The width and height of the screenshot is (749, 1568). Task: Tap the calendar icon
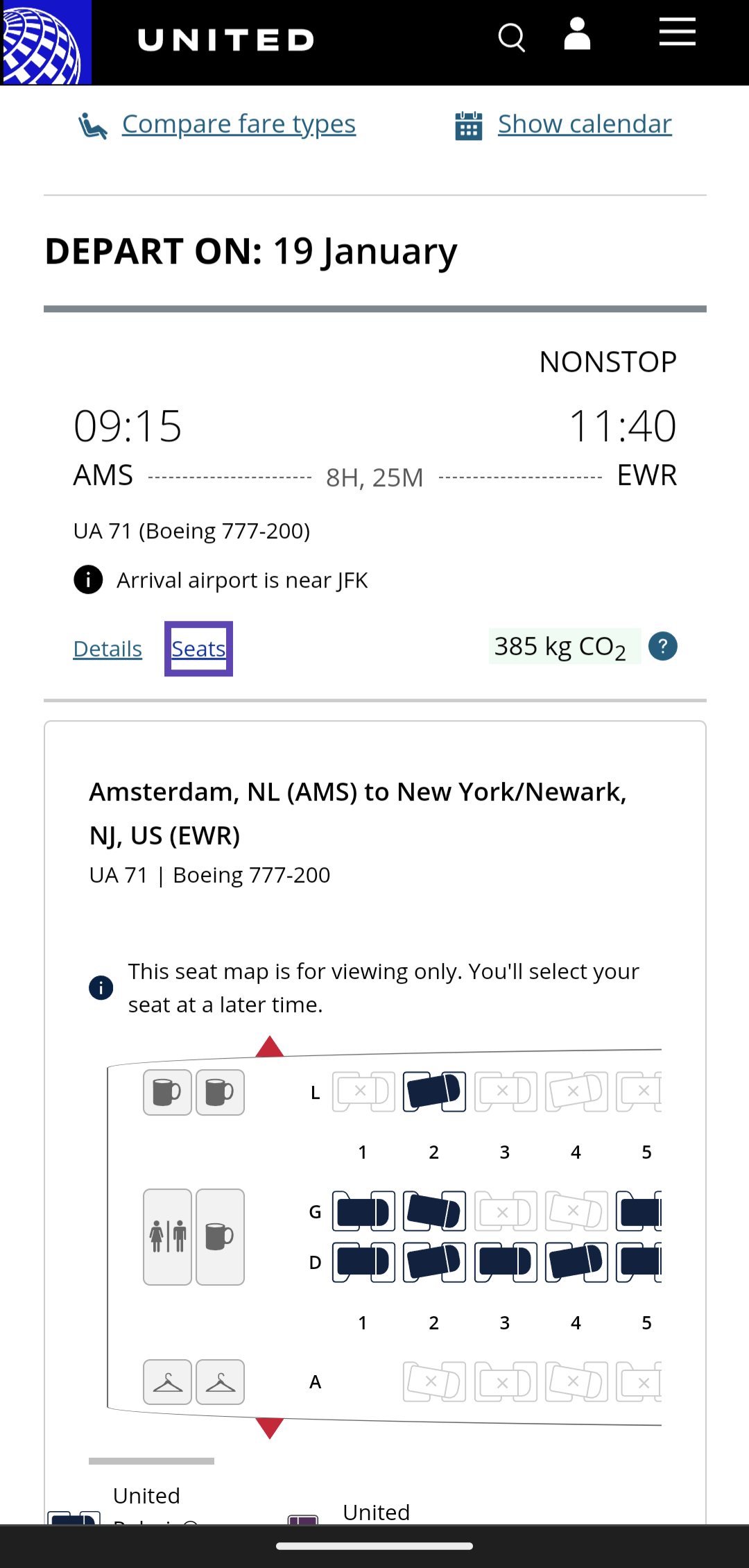469,126
